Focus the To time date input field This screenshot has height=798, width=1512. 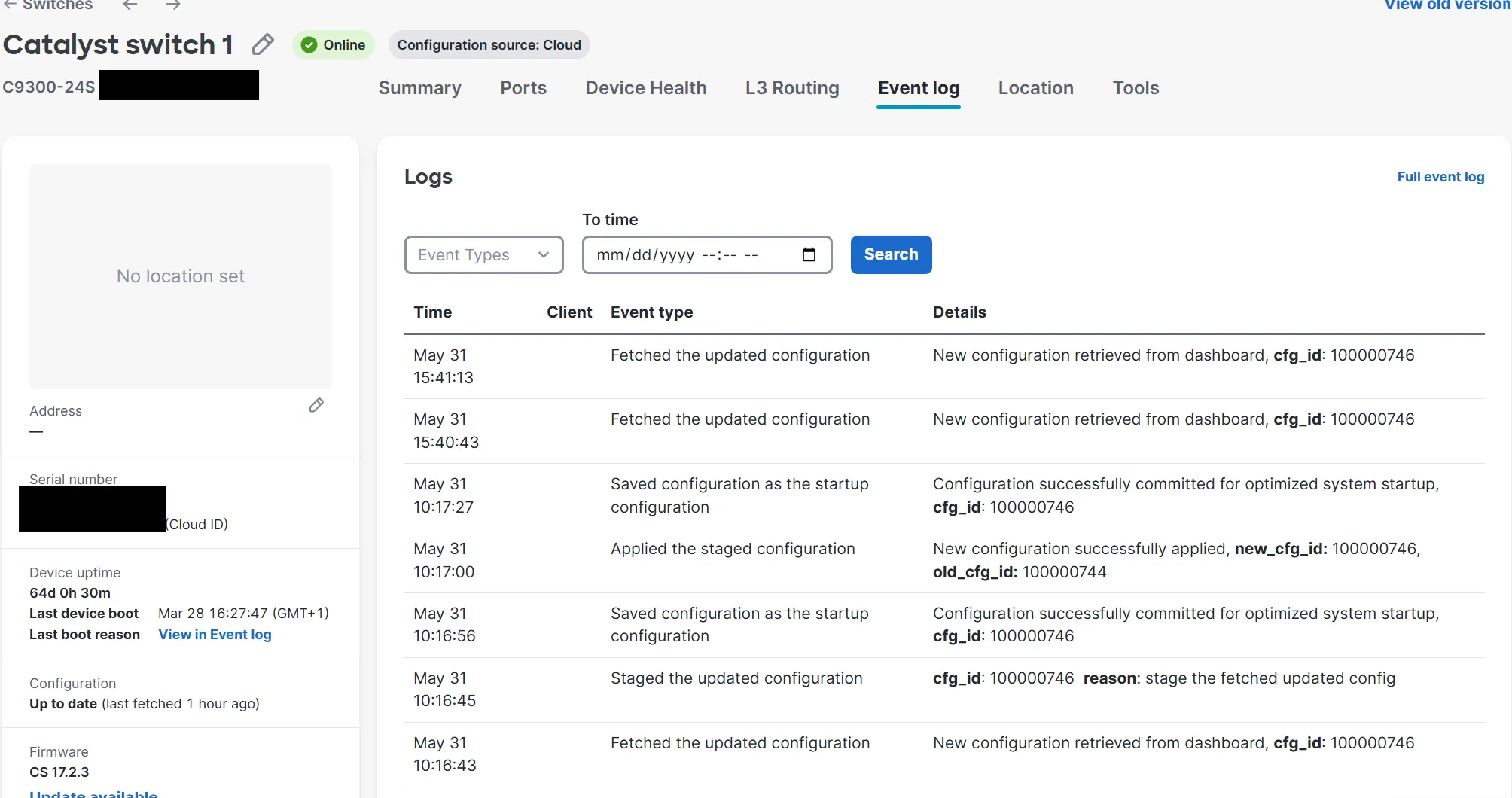pyautogui.click(x=707, y=254)
